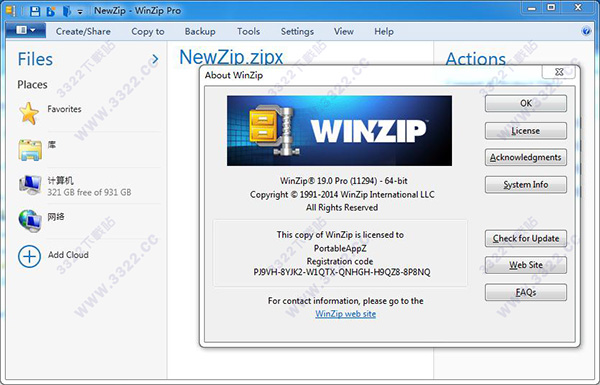Image resolution: width=600 pixels, height=385 pixels.
Task: Click the System Info button
Action: (x=526, y=184)
